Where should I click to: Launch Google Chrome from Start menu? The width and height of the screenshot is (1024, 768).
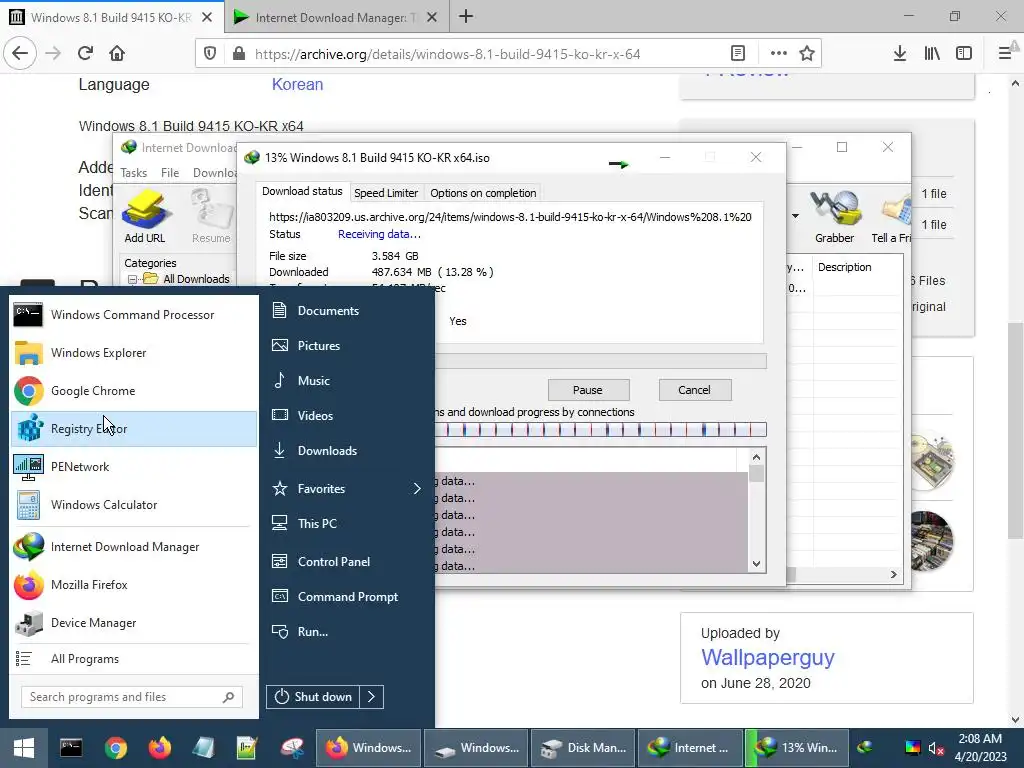point(134,391)
